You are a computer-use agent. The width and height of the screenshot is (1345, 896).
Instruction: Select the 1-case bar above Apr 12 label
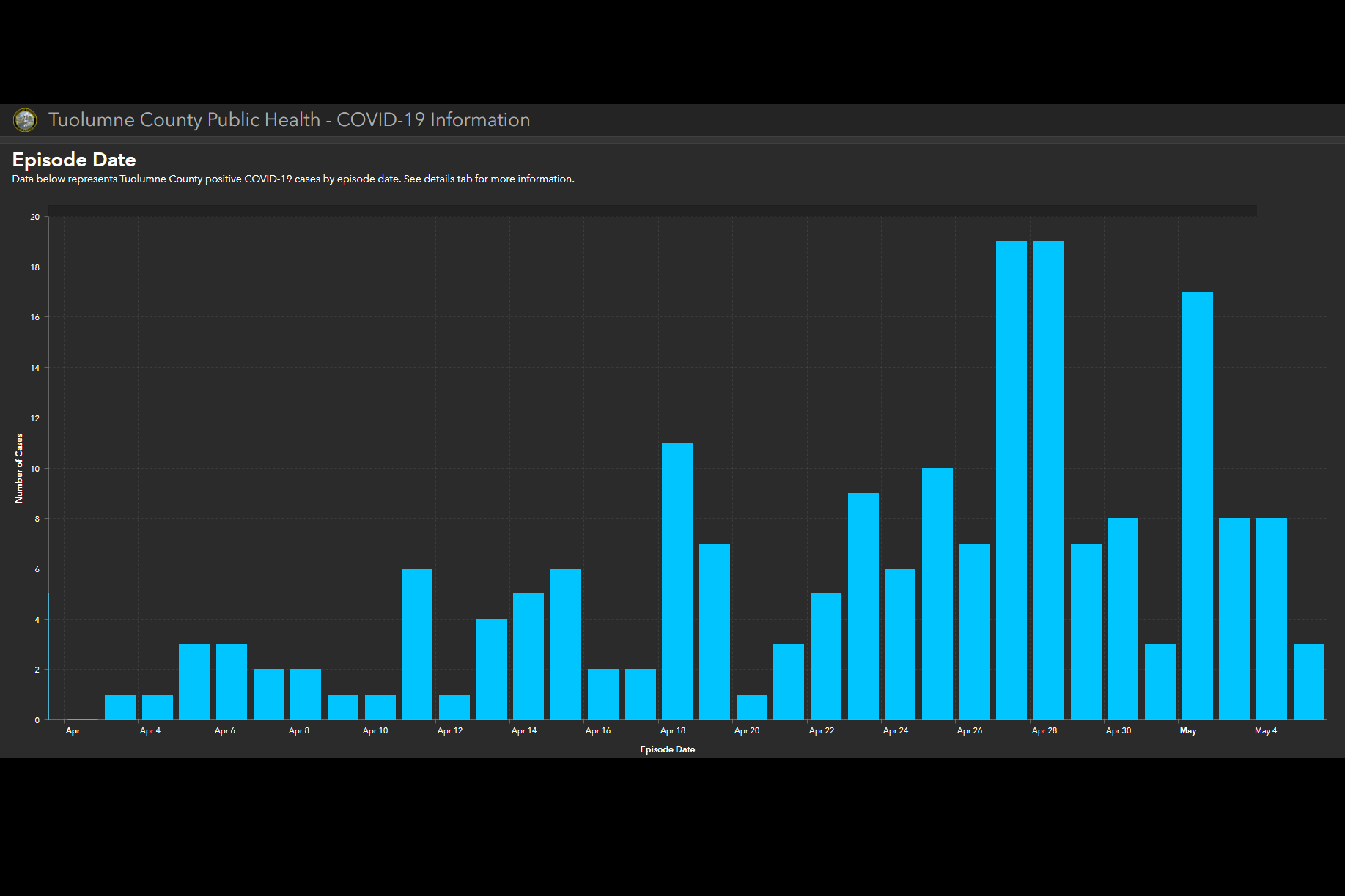[454, 707]
